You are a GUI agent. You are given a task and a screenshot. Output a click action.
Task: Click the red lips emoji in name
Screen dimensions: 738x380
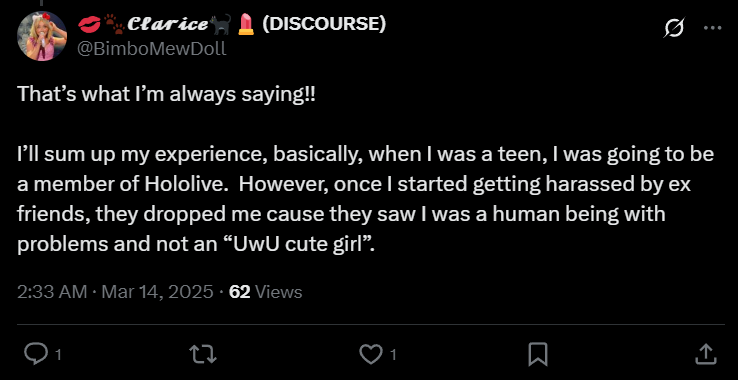click(89, 24)
